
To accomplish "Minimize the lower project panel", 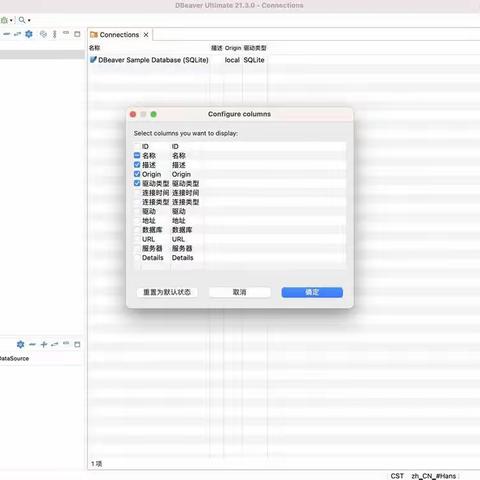I will 66,343.
